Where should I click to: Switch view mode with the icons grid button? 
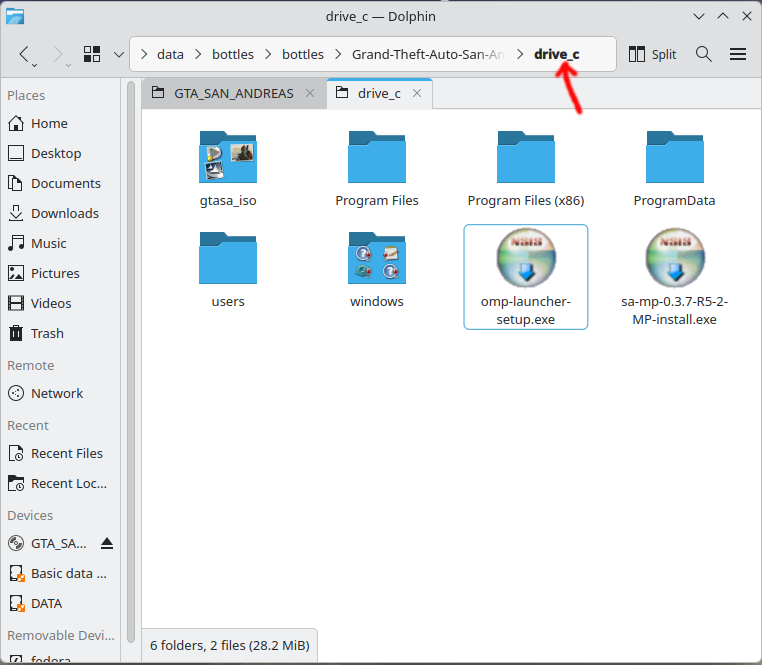tap(92, 54)
